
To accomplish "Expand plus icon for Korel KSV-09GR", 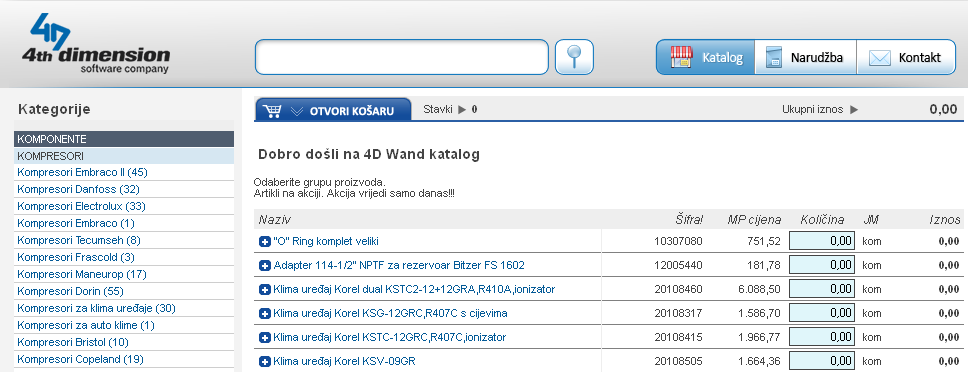I will click(264, 362).
